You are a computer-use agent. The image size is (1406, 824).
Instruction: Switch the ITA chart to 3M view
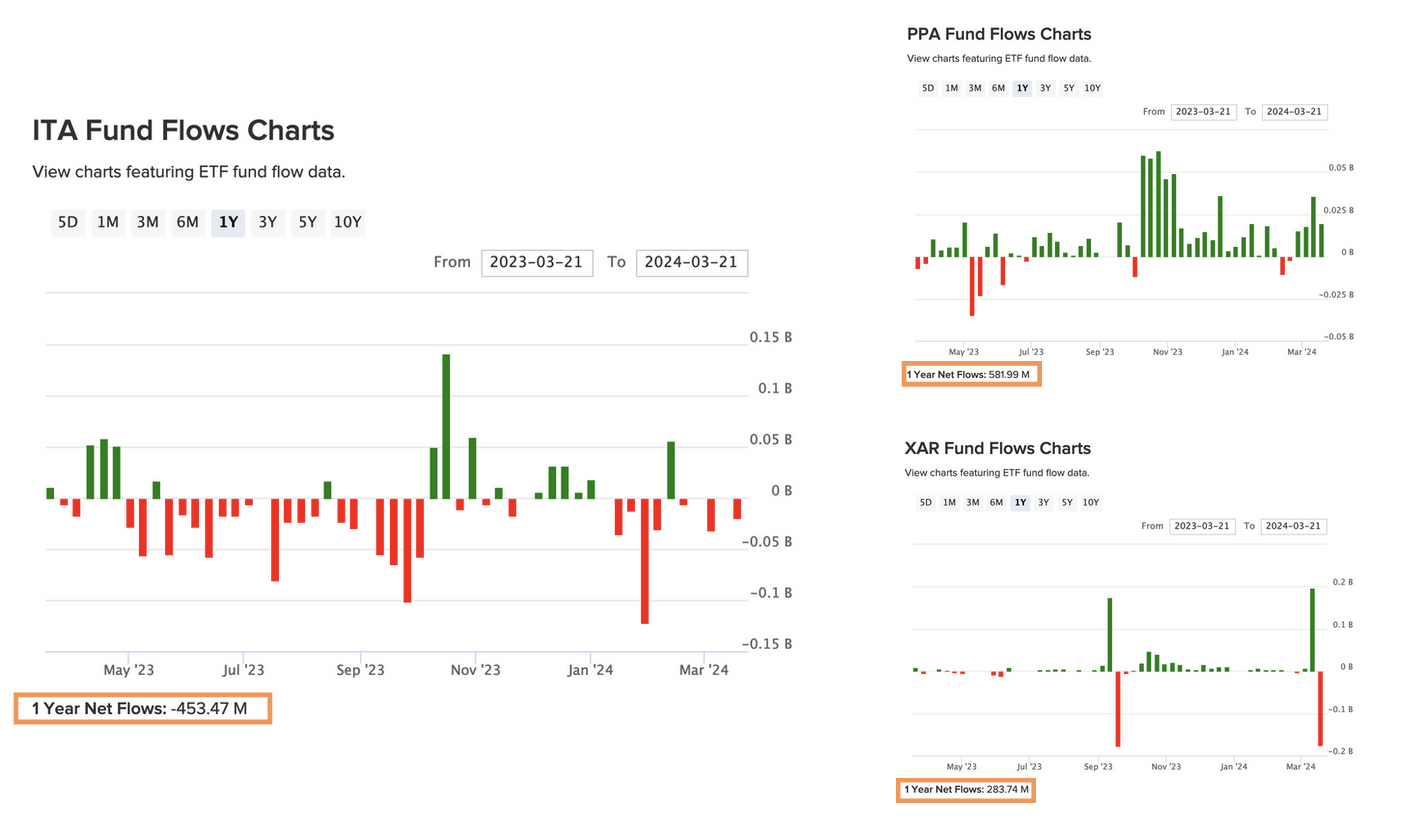(x=147, y=222)
